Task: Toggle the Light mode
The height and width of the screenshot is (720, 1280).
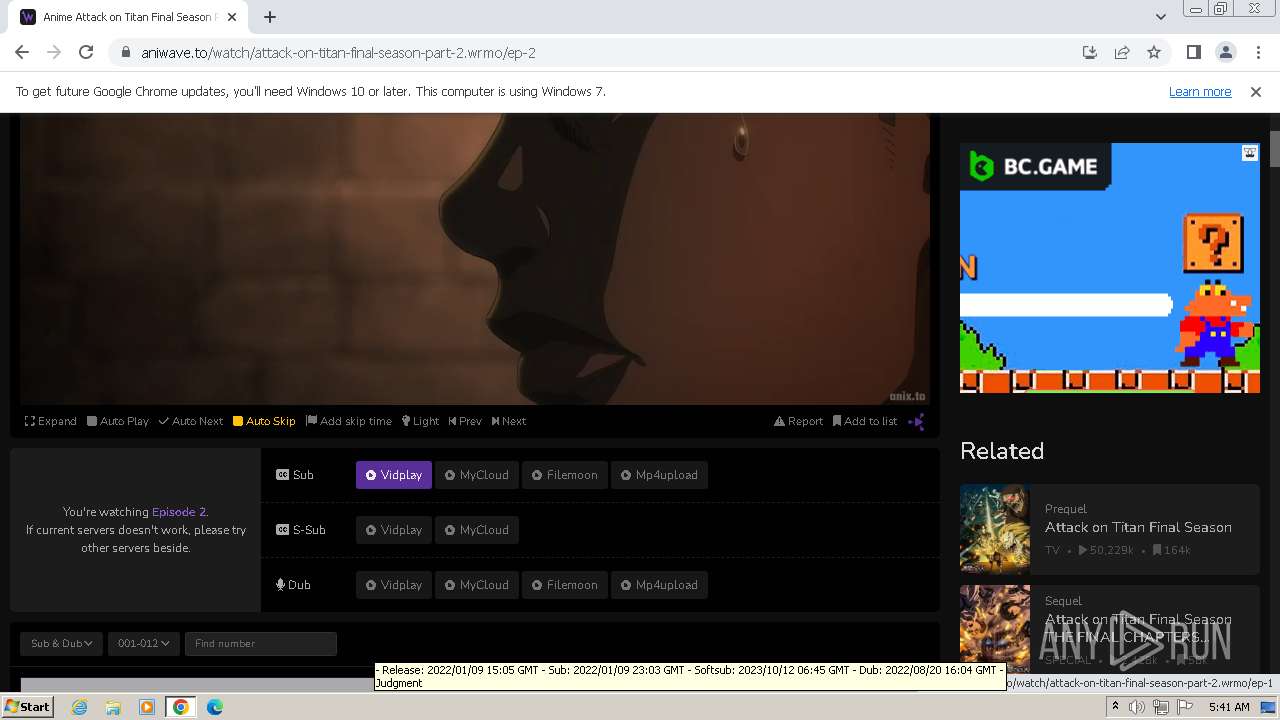Action: tap(420, 421)
